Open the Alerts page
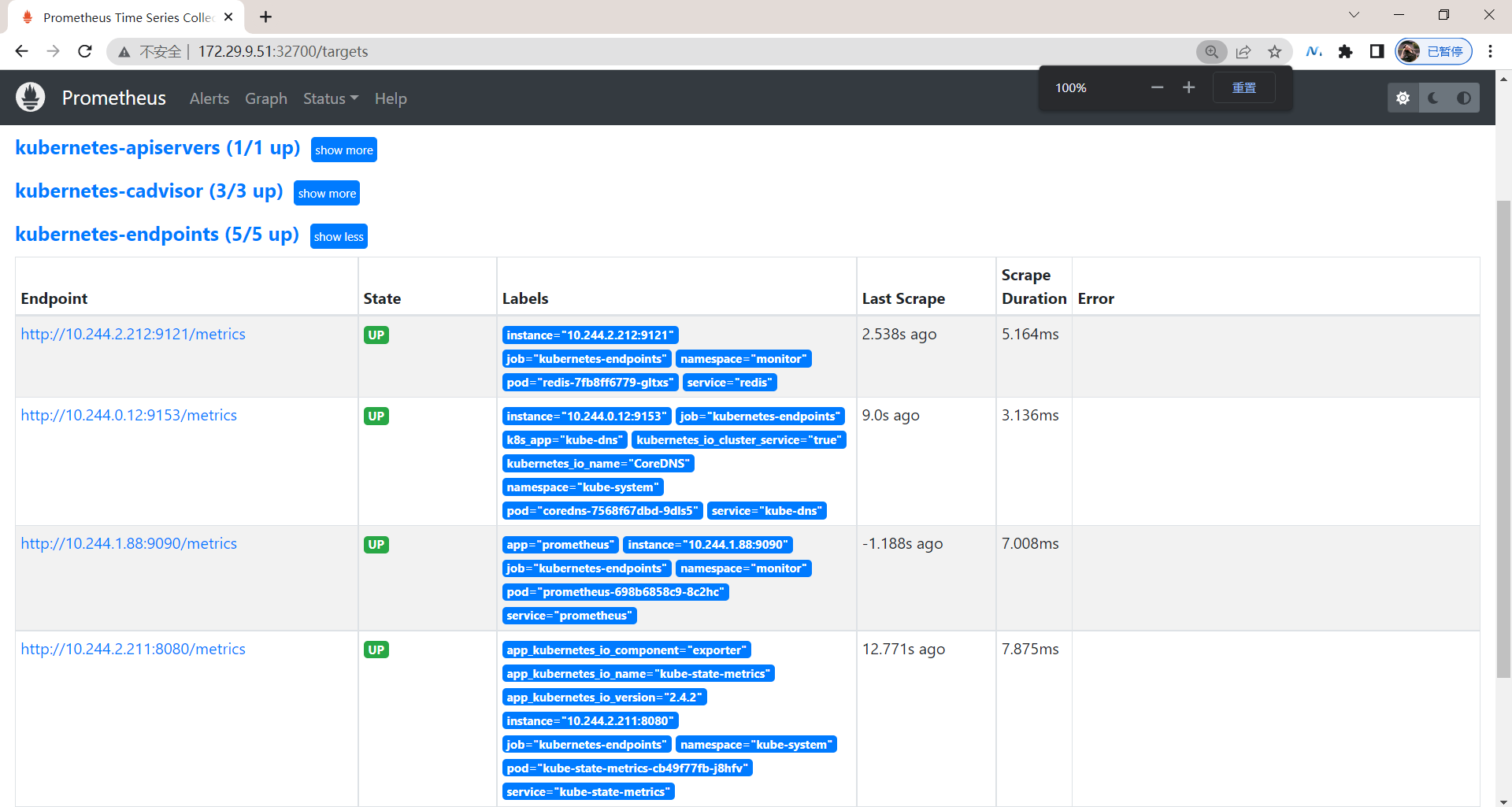This screenshot has width=1512, height=807. click(209, 98)
